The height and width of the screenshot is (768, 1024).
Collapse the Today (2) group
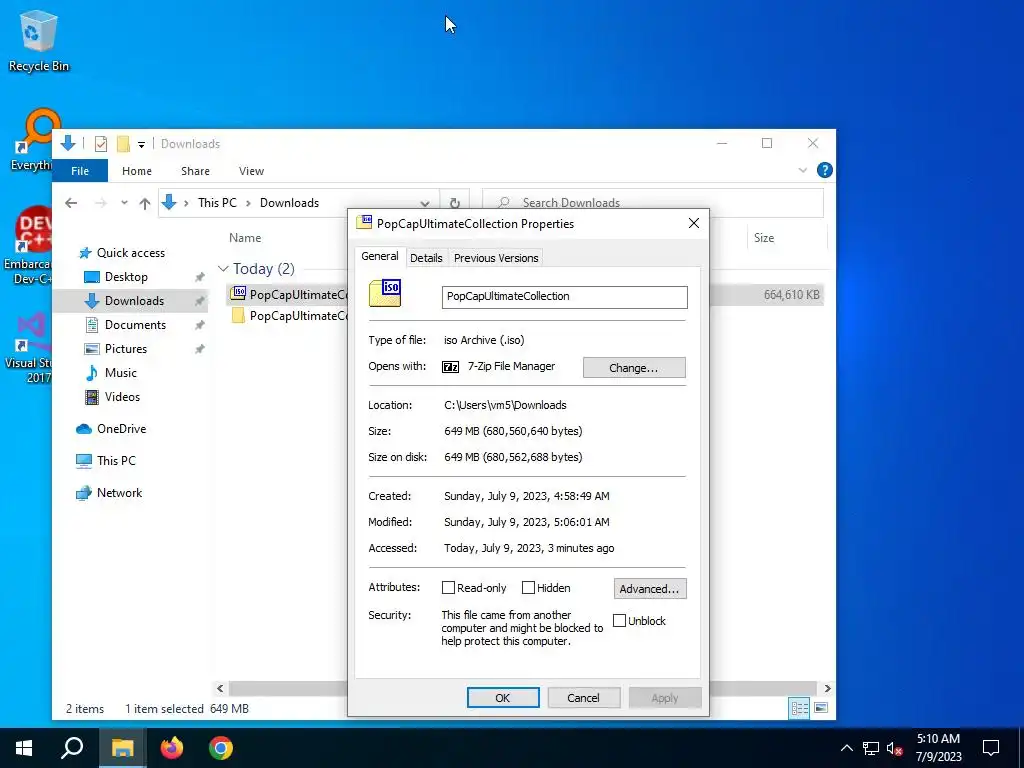click(x=223, y=269)
